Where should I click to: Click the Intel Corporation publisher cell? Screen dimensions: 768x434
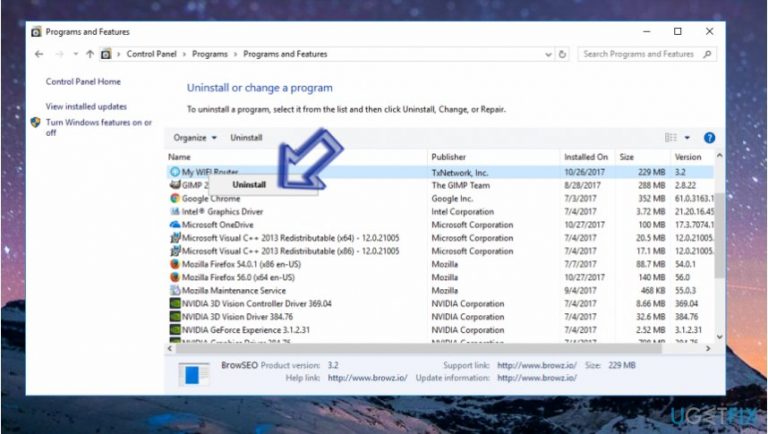pyautogui.click(x=462, y=212)
